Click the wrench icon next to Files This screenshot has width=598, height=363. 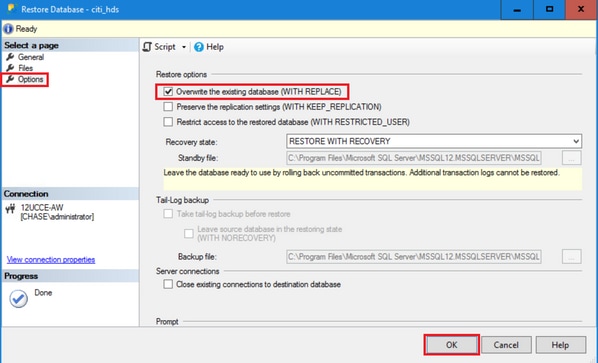point(10,68)
